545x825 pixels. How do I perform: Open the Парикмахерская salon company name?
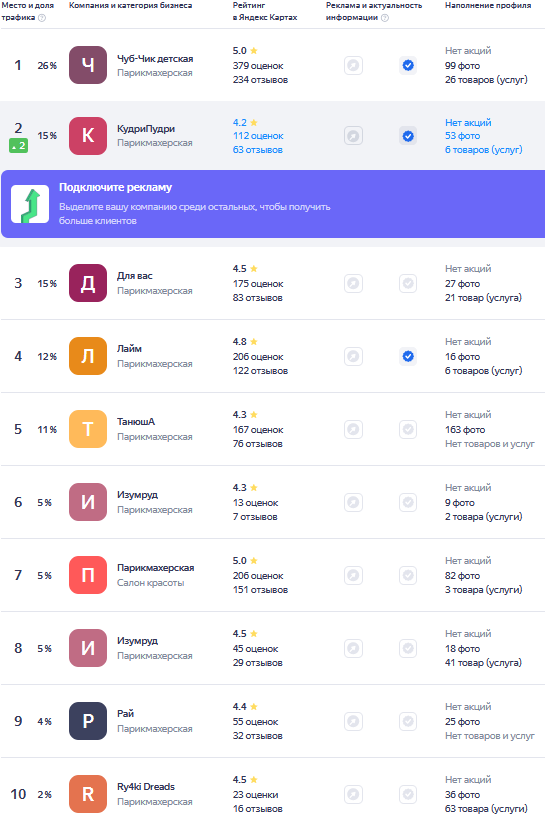pos(156,568)
